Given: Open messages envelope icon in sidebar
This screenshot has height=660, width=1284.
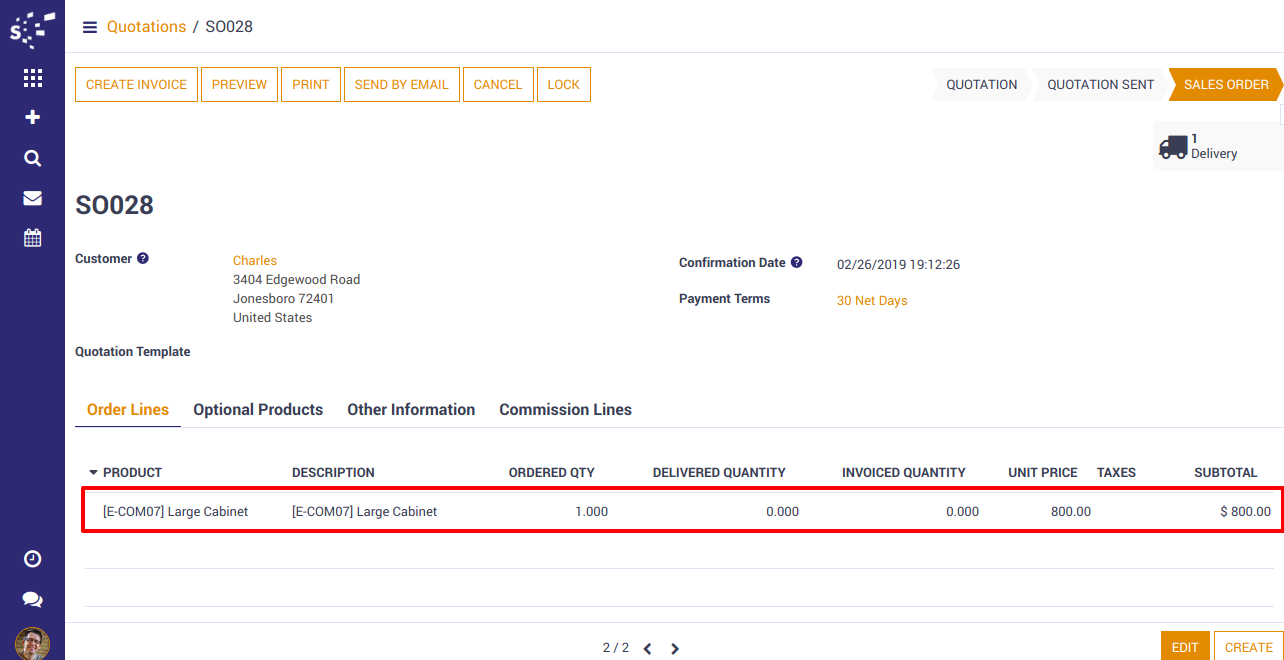Looking at the screenshot, I should (x=32, y=198).
